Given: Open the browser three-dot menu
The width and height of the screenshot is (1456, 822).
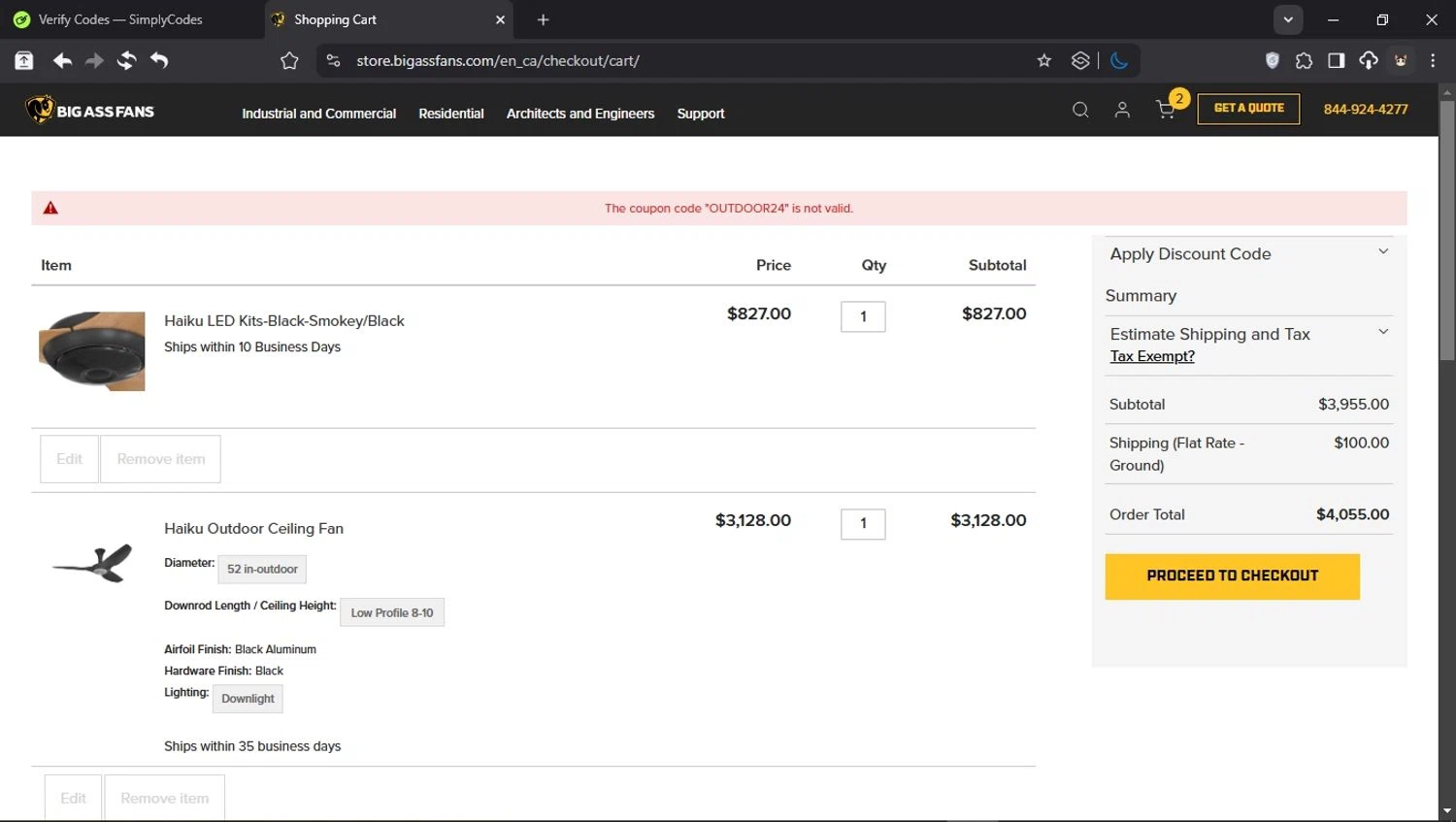Looking at the screenshot, I should coord(1433,60).
